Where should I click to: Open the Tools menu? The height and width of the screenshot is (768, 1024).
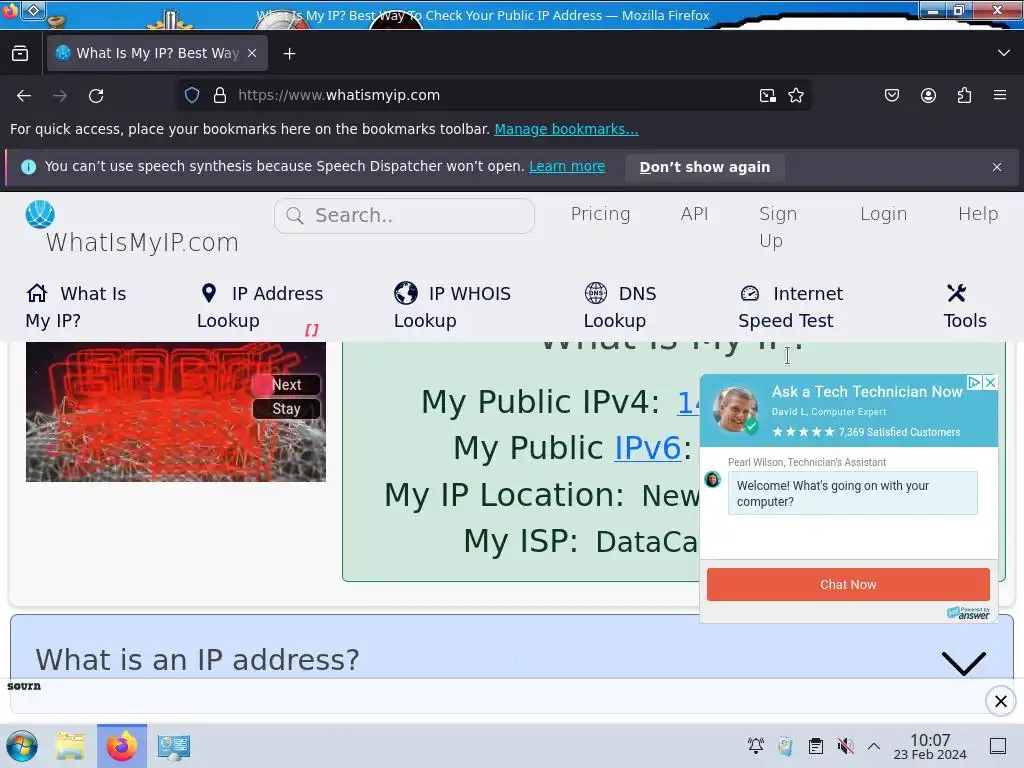click(x=965, y=307)
